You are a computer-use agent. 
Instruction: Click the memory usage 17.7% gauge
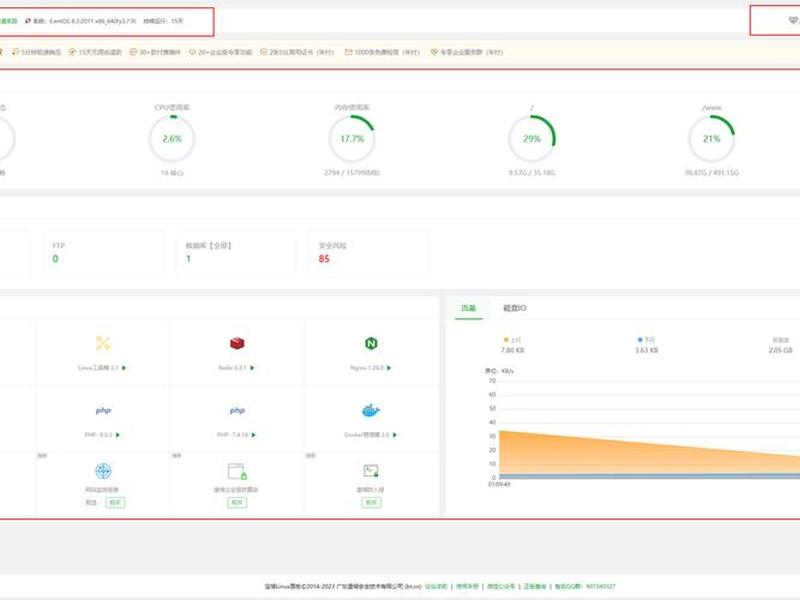(352, 139)
